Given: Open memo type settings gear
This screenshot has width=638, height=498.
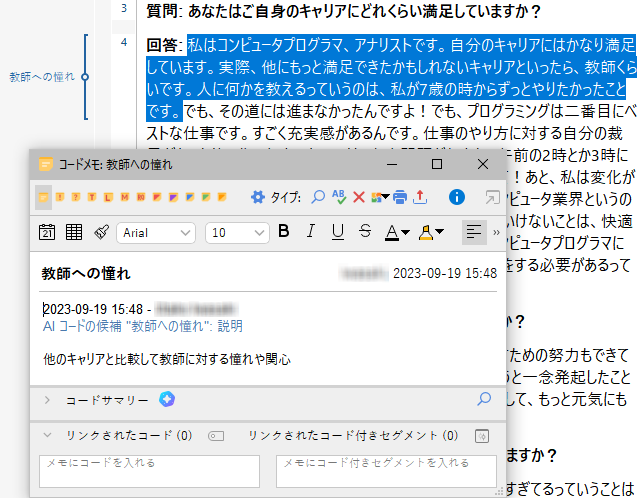Looking at the screenshot, I should [258, 197].
